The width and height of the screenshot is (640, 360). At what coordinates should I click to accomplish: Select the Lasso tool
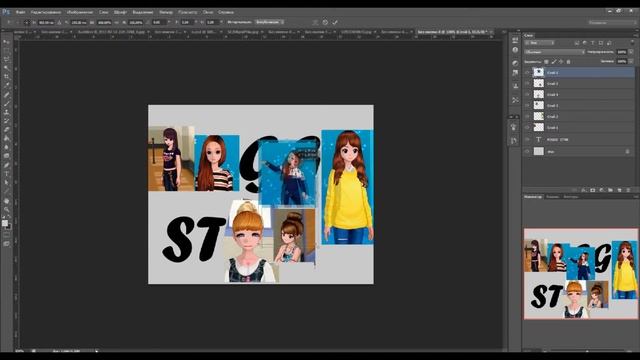(6, 60)
